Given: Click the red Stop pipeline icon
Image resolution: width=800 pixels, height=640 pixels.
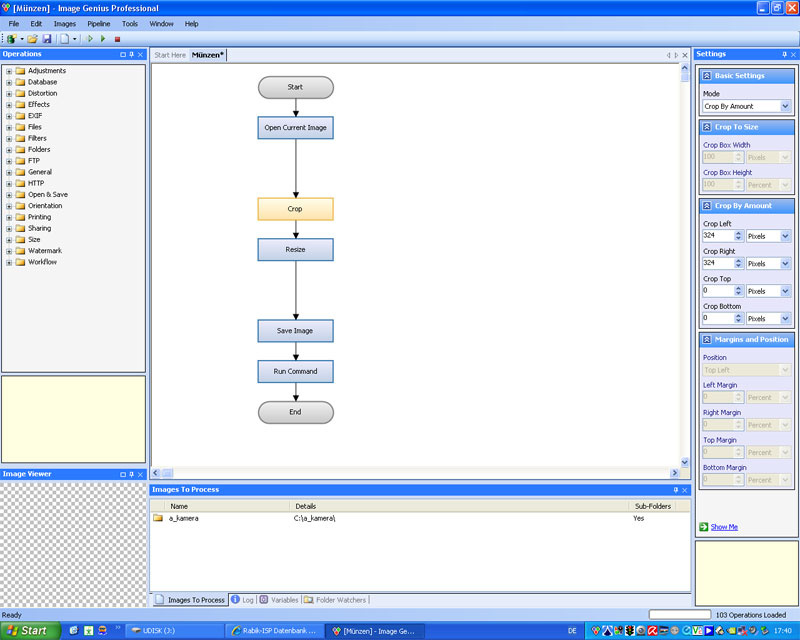Looking at the screenshot, I should point(117,39).
